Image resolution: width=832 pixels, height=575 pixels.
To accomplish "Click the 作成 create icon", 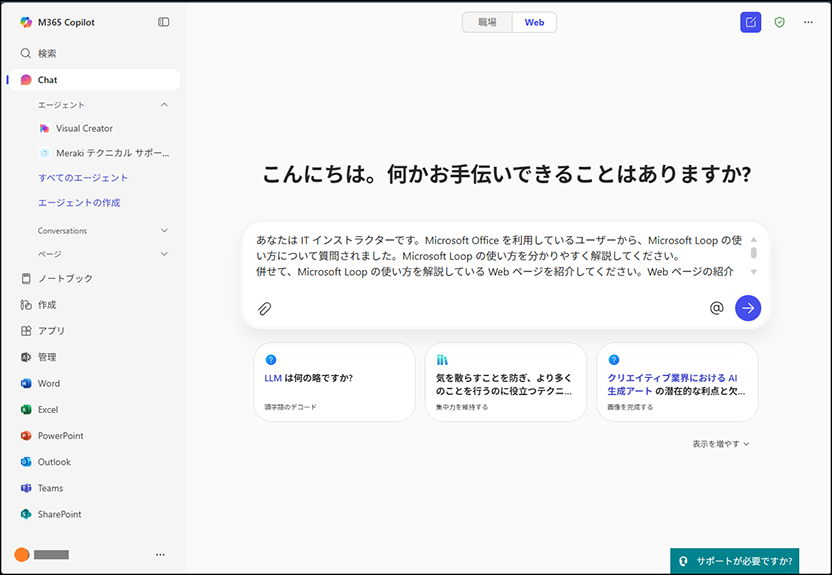I will [26, 304].
